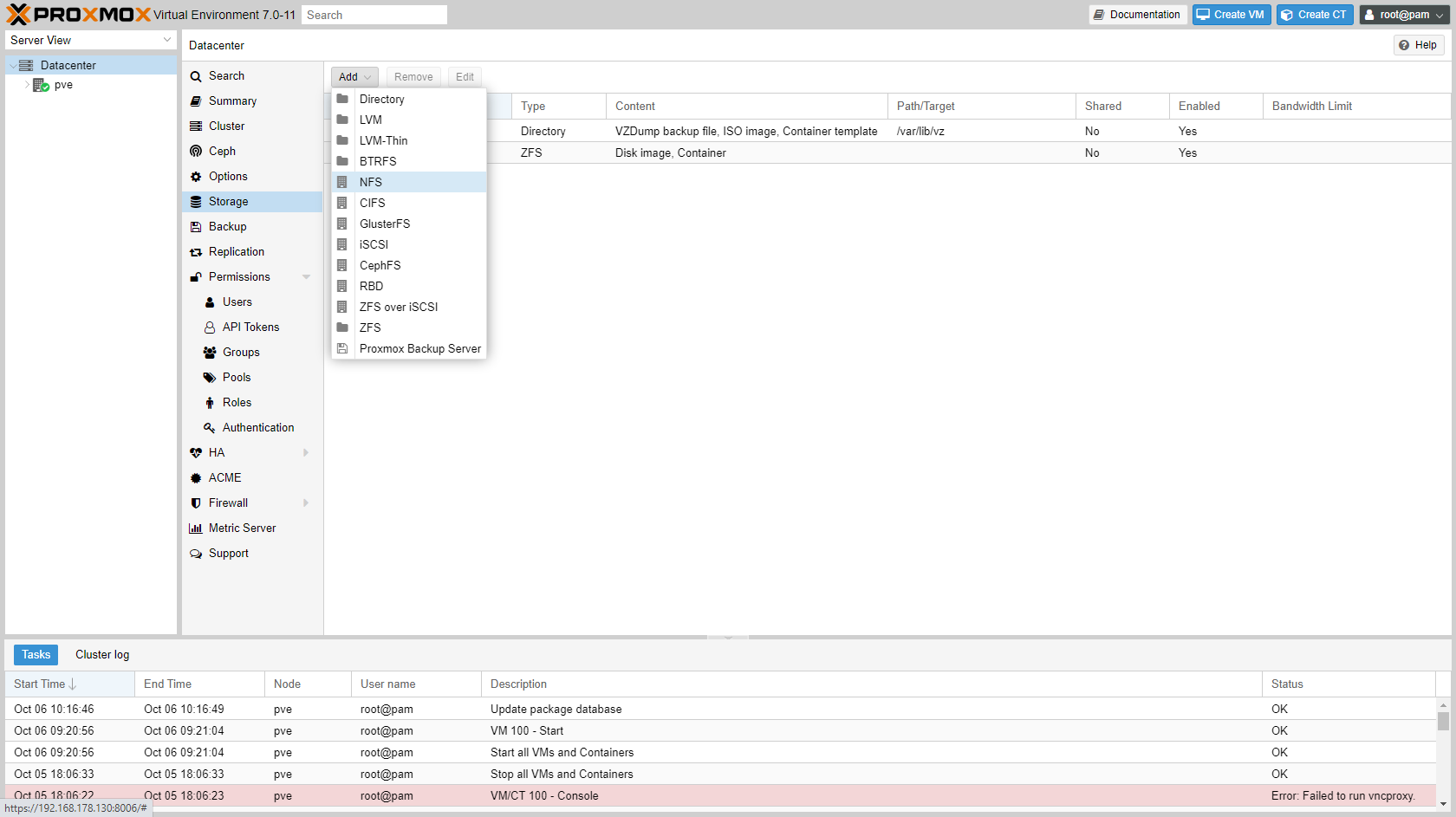
Task: Click the top Search input field
Action: click(x=374, y=15)
